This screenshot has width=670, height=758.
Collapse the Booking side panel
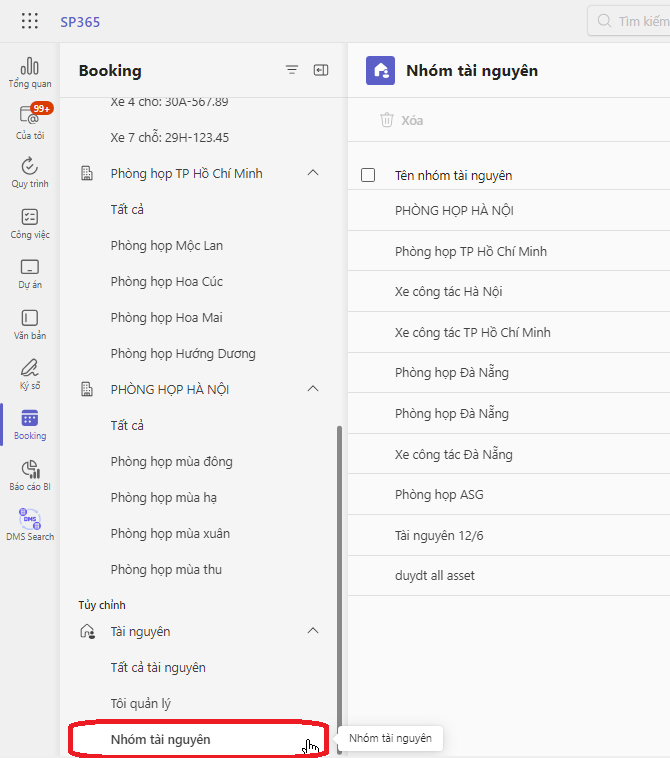tap(321, 70)
